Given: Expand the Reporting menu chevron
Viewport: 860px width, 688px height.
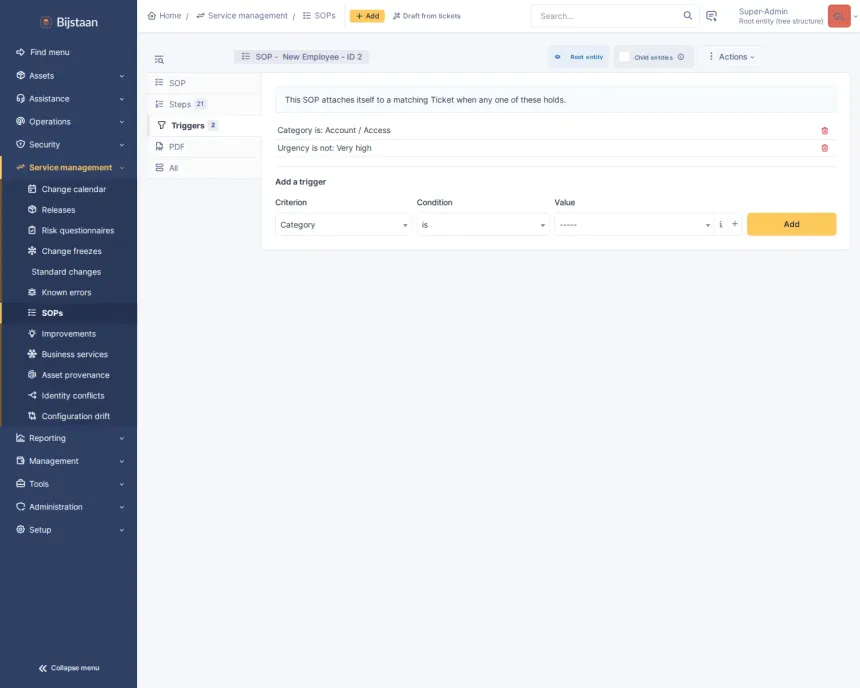Looking at the screenshot, I should pos(122,438).
